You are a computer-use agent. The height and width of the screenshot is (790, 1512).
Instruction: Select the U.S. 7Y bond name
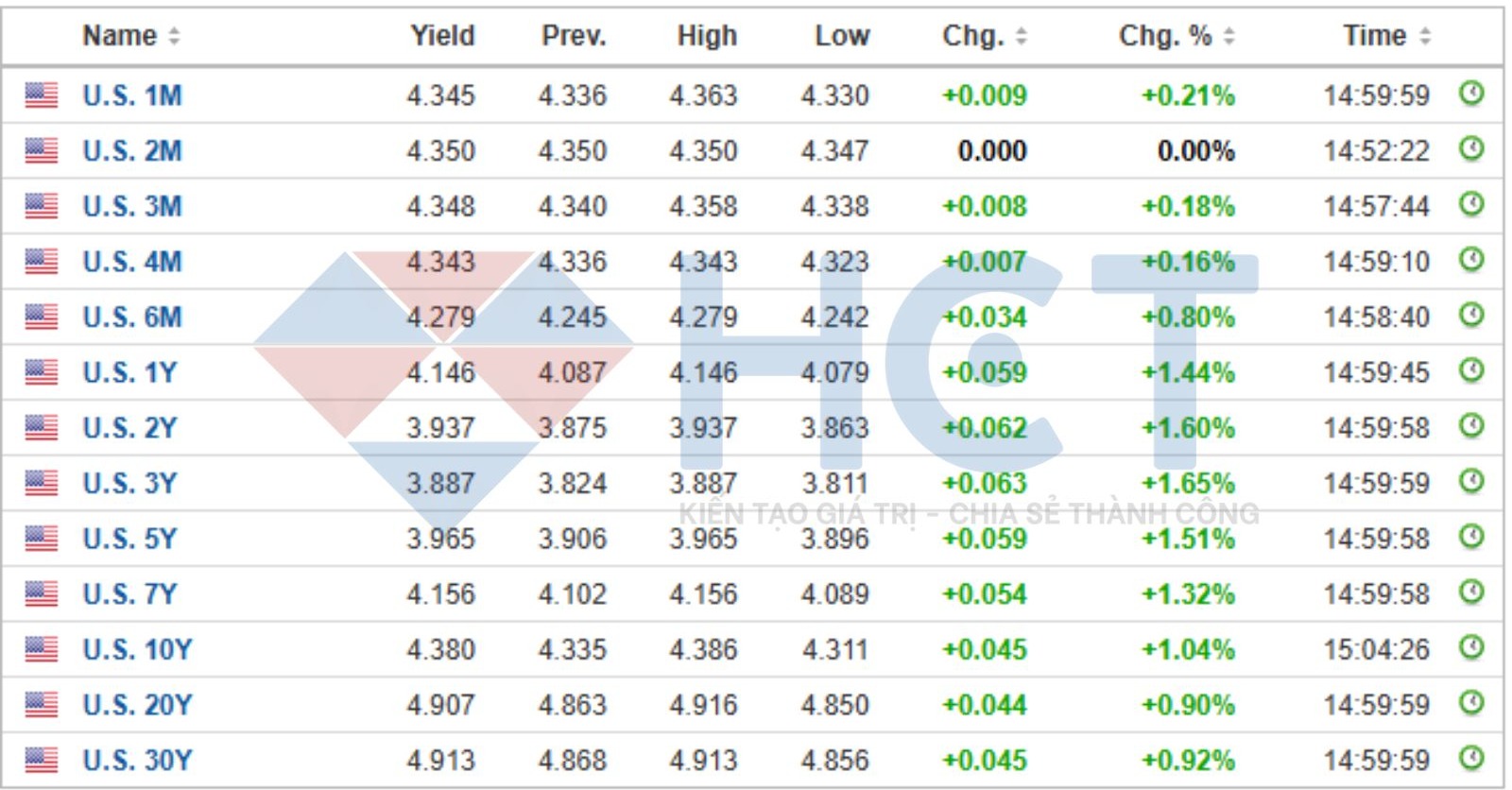(x=129, y=593)
